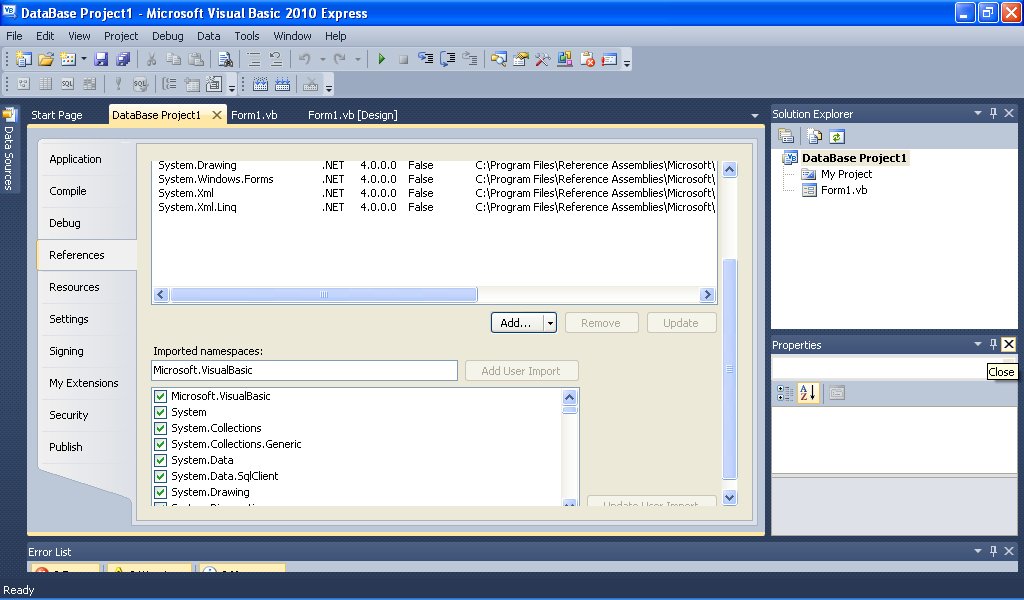1024x600 pixels.
Task: Open the Publish settings tab
Action: (66, 447)
